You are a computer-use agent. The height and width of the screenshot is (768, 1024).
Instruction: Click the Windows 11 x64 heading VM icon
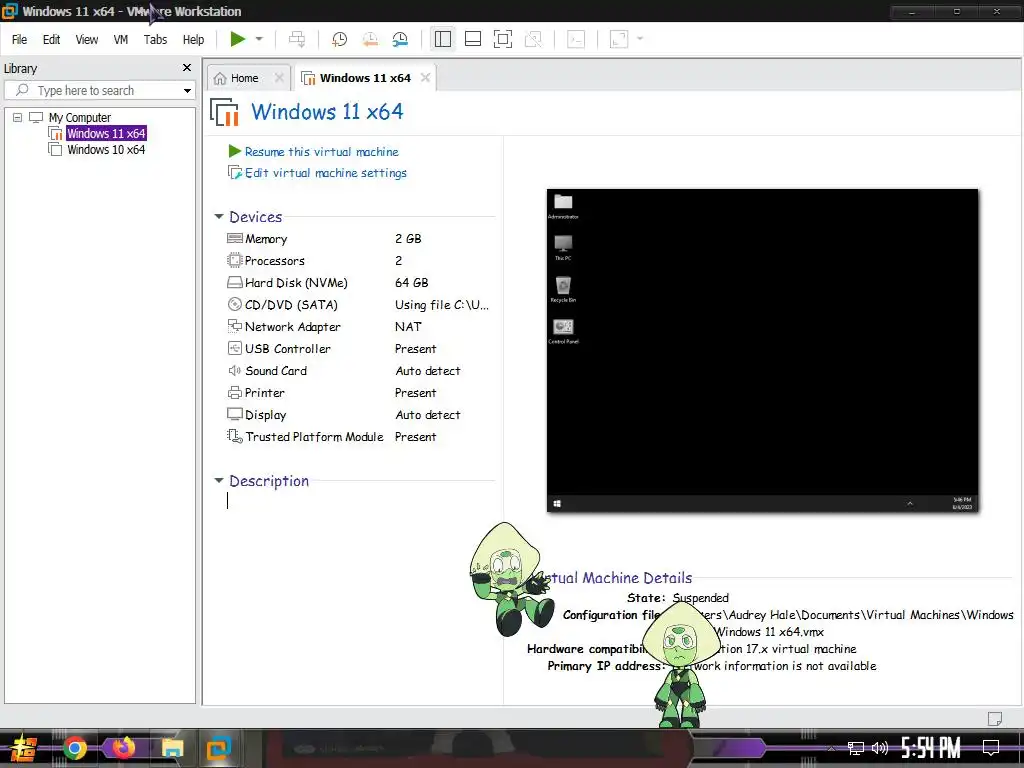pyautogui.click(x=224, y=112)
